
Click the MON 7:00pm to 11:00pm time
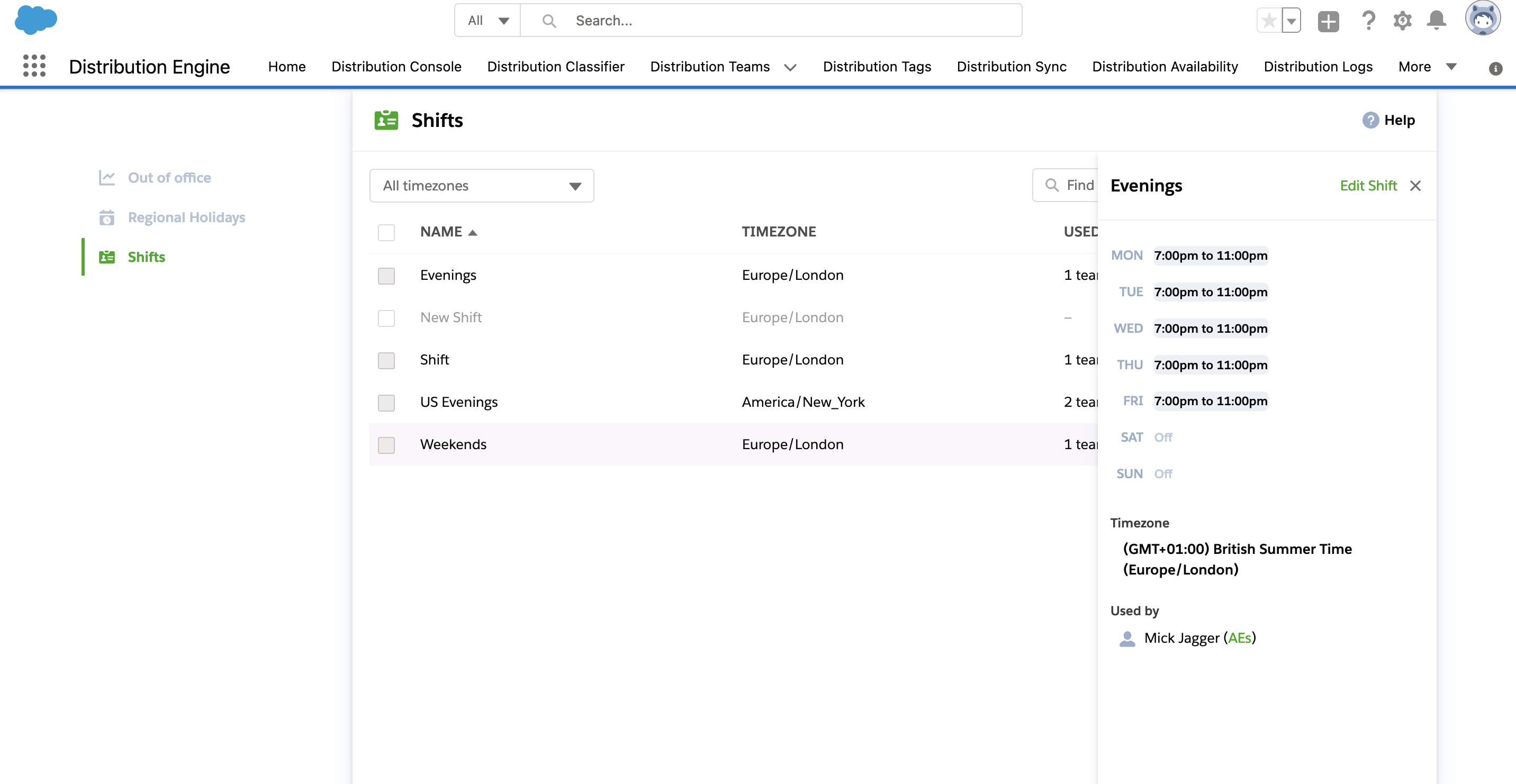click(x=1211, y=256)
